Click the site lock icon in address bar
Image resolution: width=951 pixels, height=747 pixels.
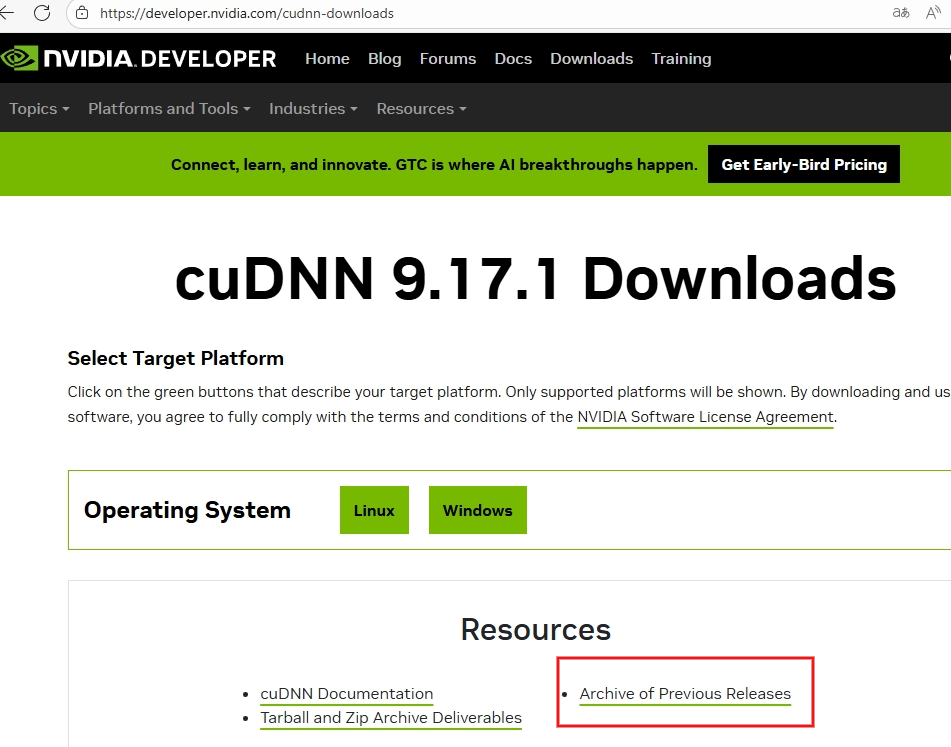[82, 13]
